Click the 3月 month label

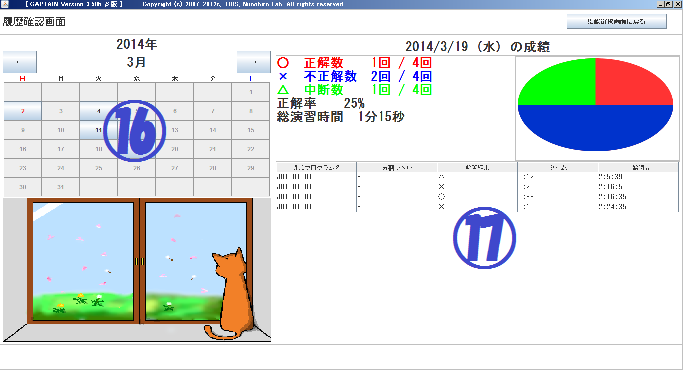coord(136,62)
